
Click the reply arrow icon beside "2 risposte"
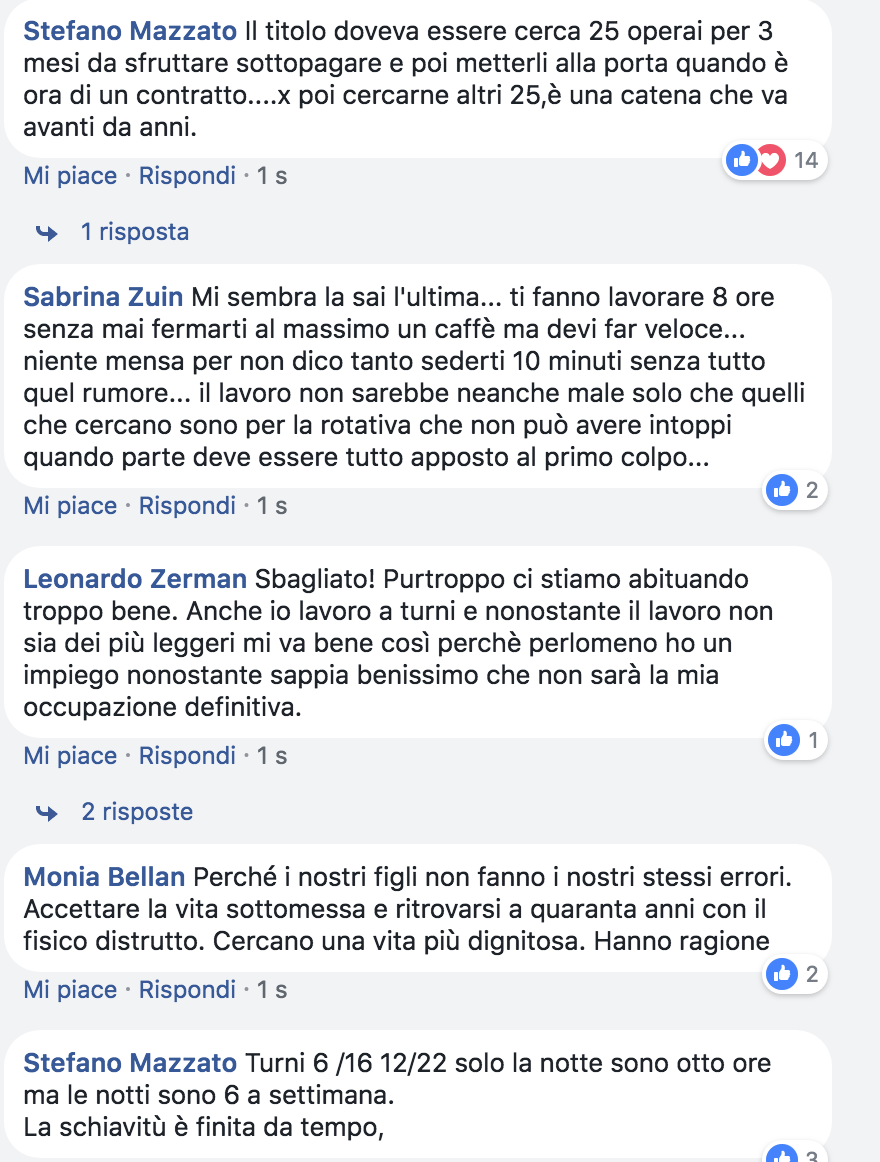46,813
